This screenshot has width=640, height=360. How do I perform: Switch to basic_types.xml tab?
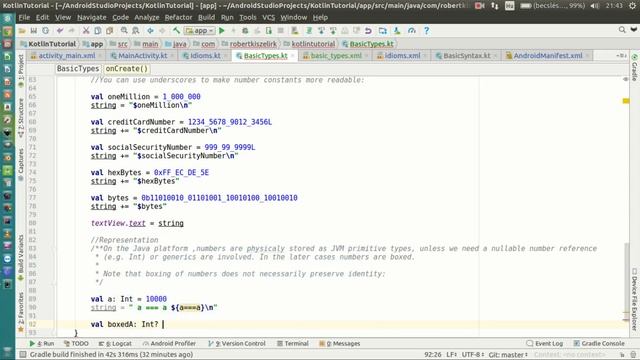pyautogui.click(x=336, y=56)
